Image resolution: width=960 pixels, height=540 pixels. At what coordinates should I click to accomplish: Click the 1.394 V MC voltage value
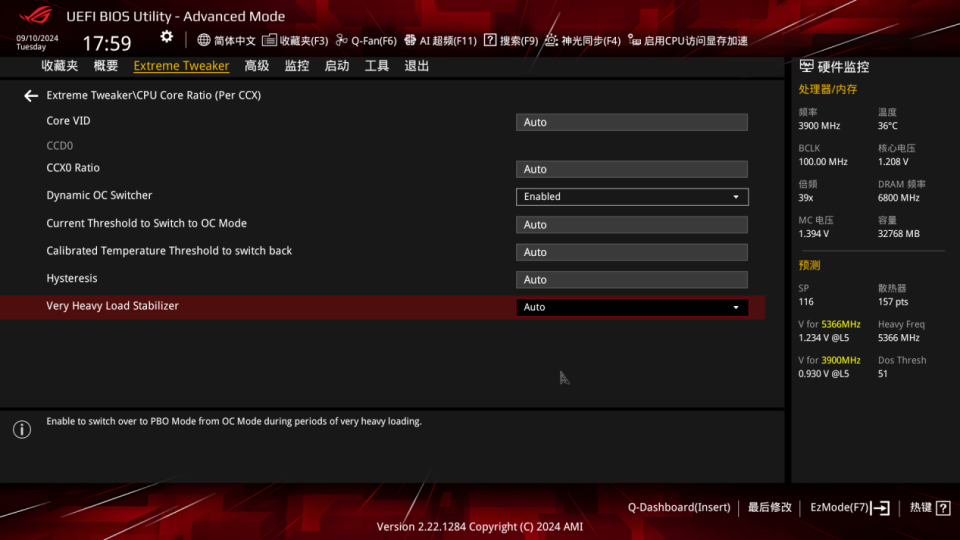814,234
